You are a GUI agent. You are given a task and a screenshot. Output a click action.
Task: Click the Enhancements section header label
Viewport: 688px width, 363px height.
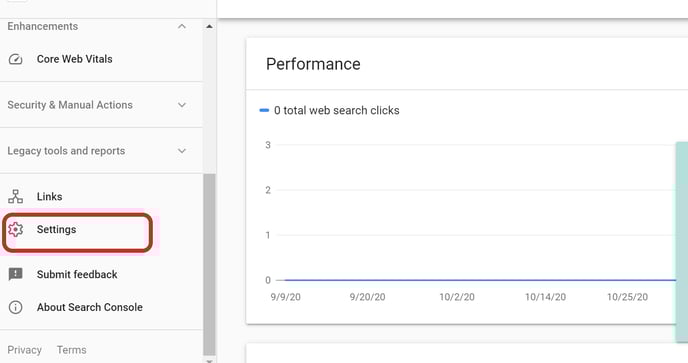(43, 26)
